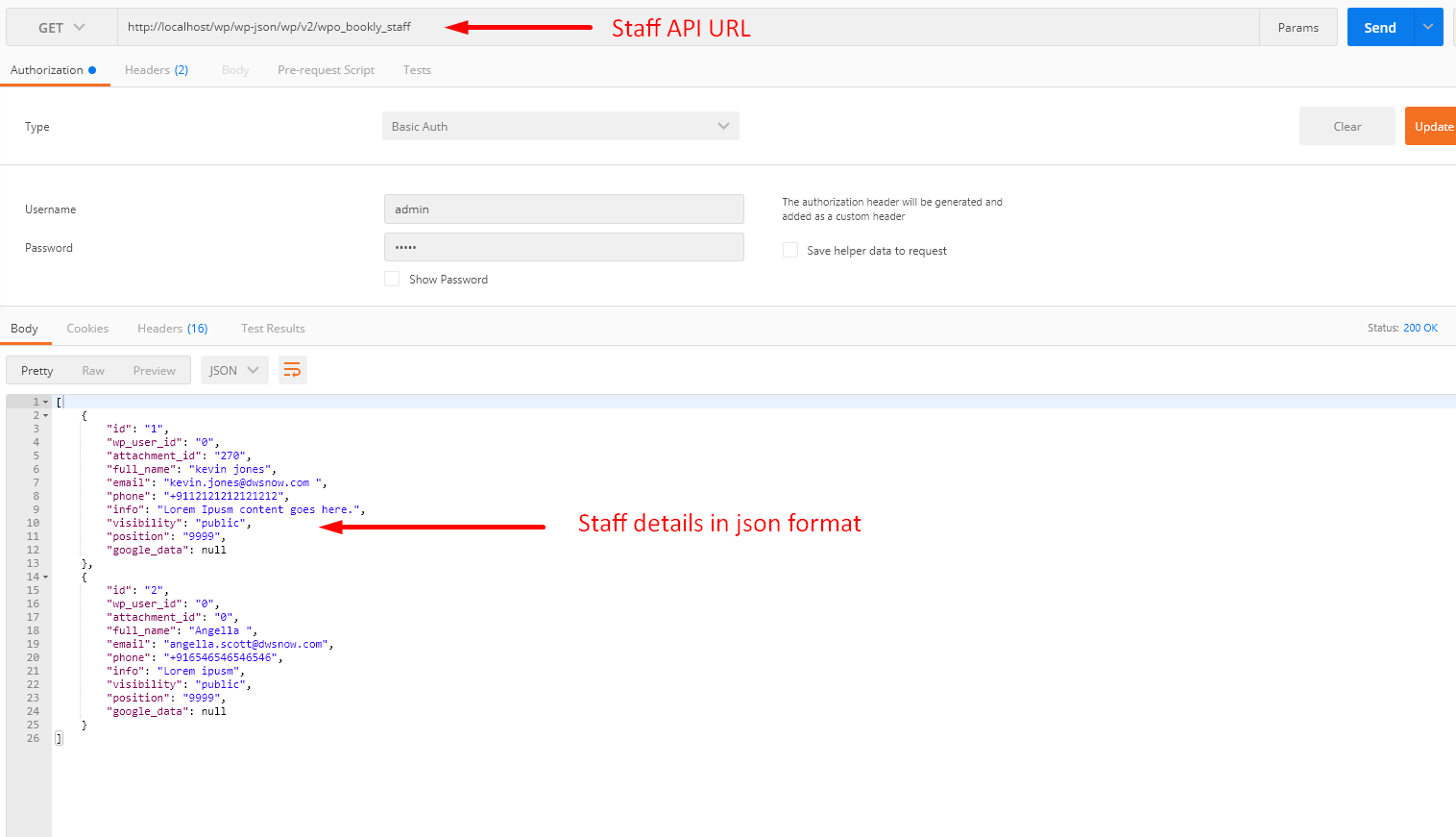Collapse the JSON array at line 1
This screenshot has width=1456, height=837.
[x=45, y=402]
